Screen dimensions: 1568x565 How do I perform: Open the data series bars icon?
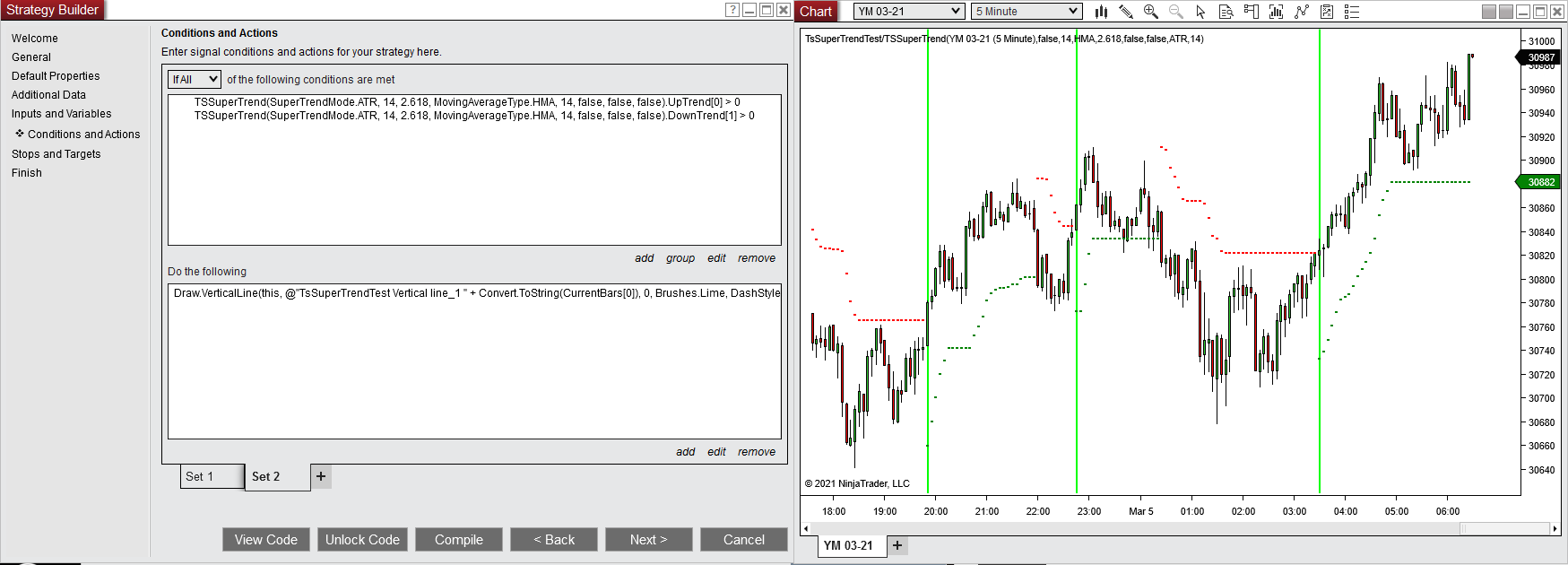tap(1277, 12)
